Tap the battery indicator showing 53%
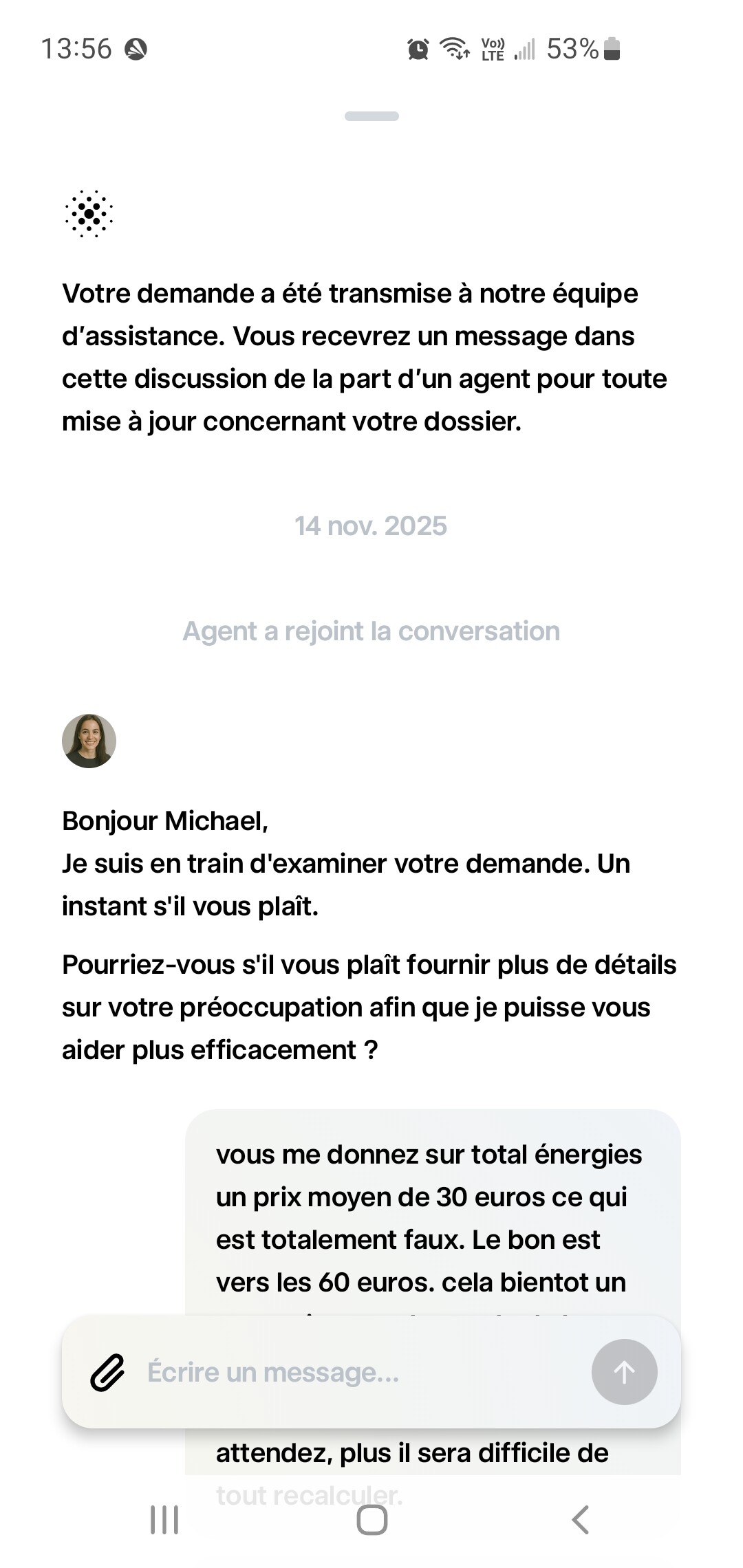Viewport: 743px width, 1568px height. pyautogui.click(x=612, y=50)
